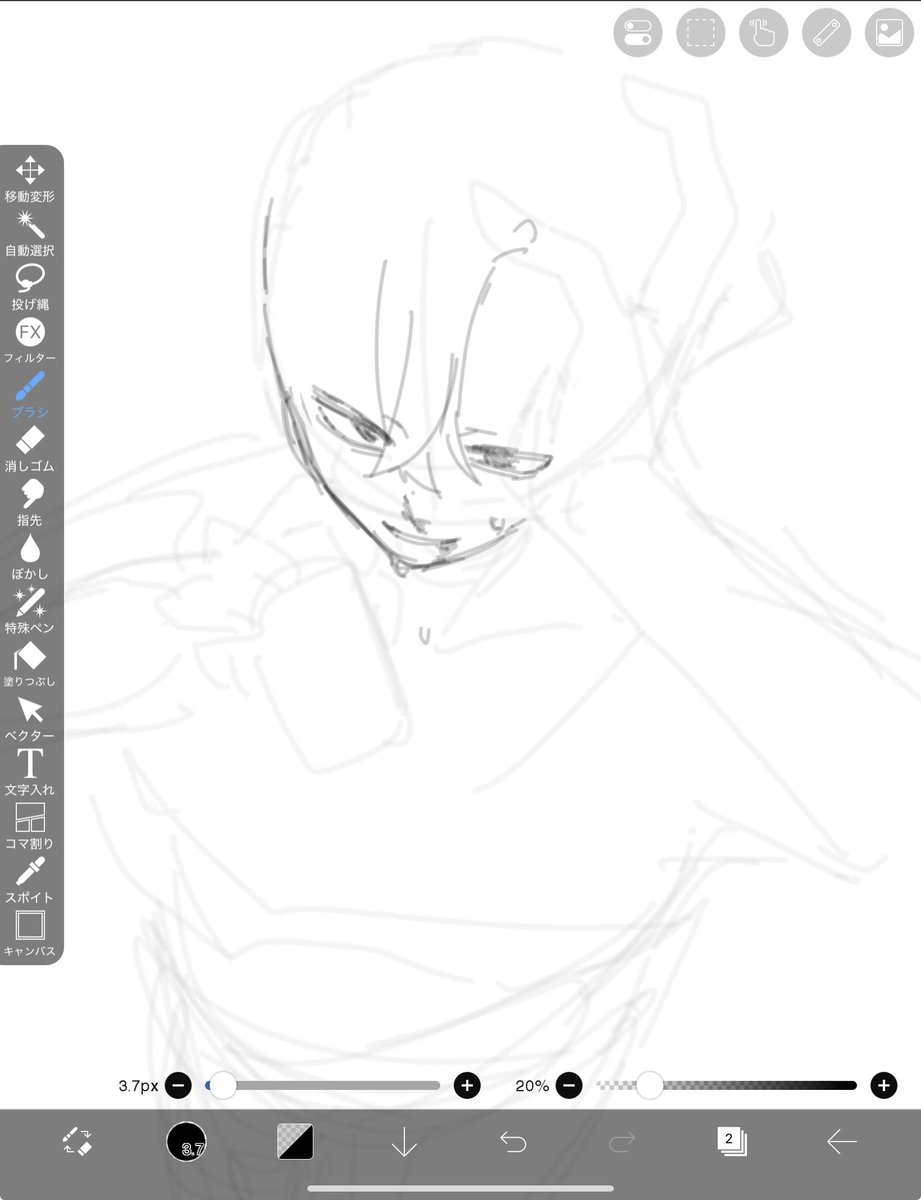Increase brush opacity with plus button
This screenshot has width=921, height=1200.
pyautogui.click(x=883, y=1085)
